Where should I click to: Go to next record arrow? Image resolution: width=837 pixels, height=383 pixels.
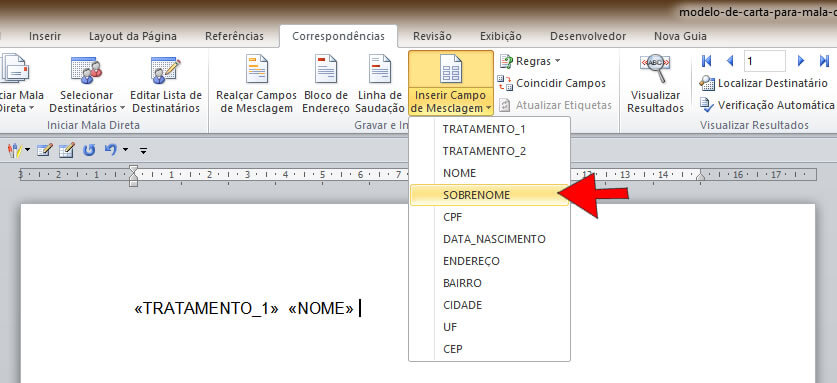[801, 61]
